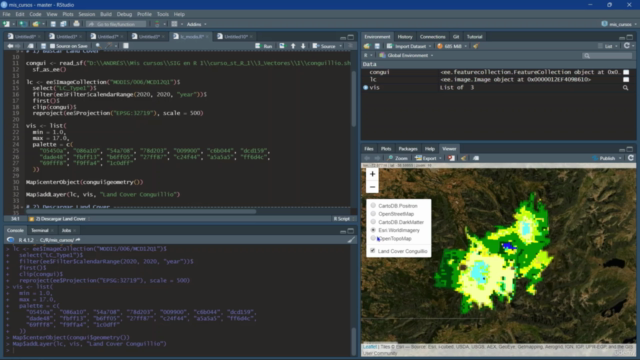Click the editor Save icon beside Source on Save
The width and height of the screenshot is (640, 360).
tap(43, 46)
